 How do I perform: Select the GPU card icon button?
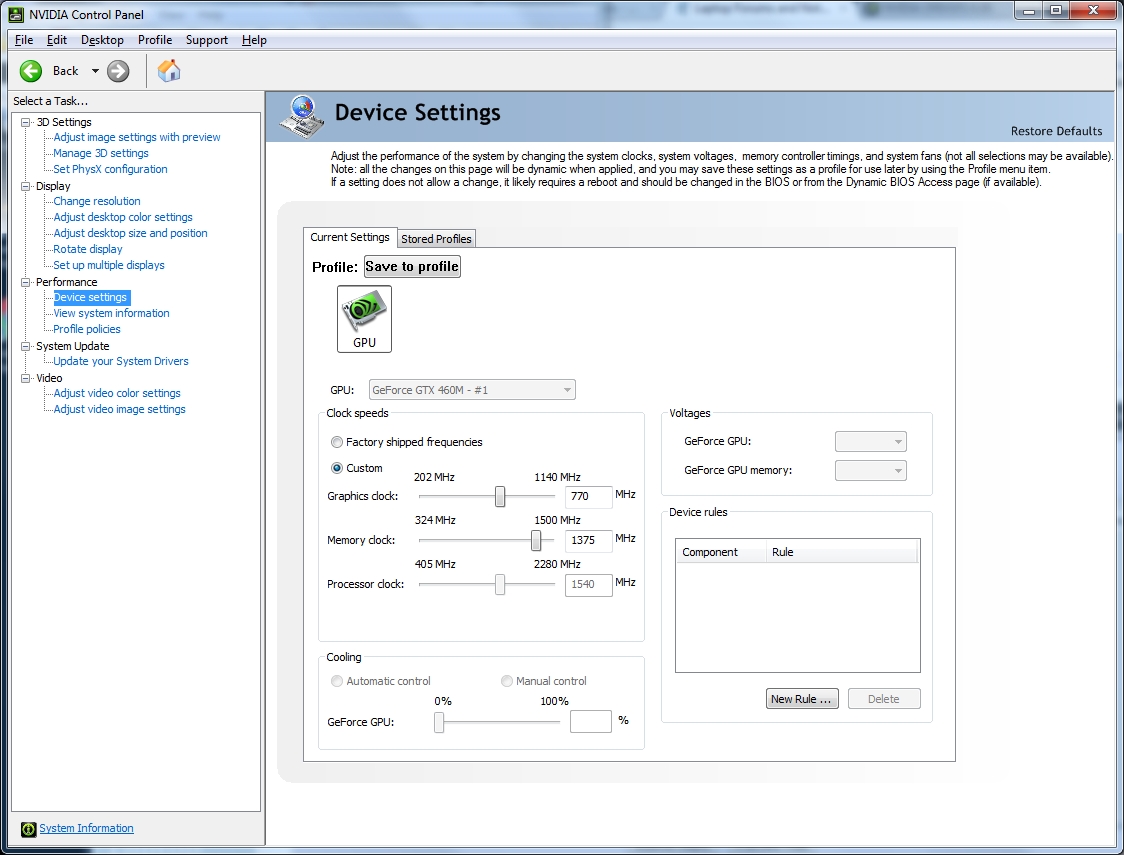pos(364,319)
